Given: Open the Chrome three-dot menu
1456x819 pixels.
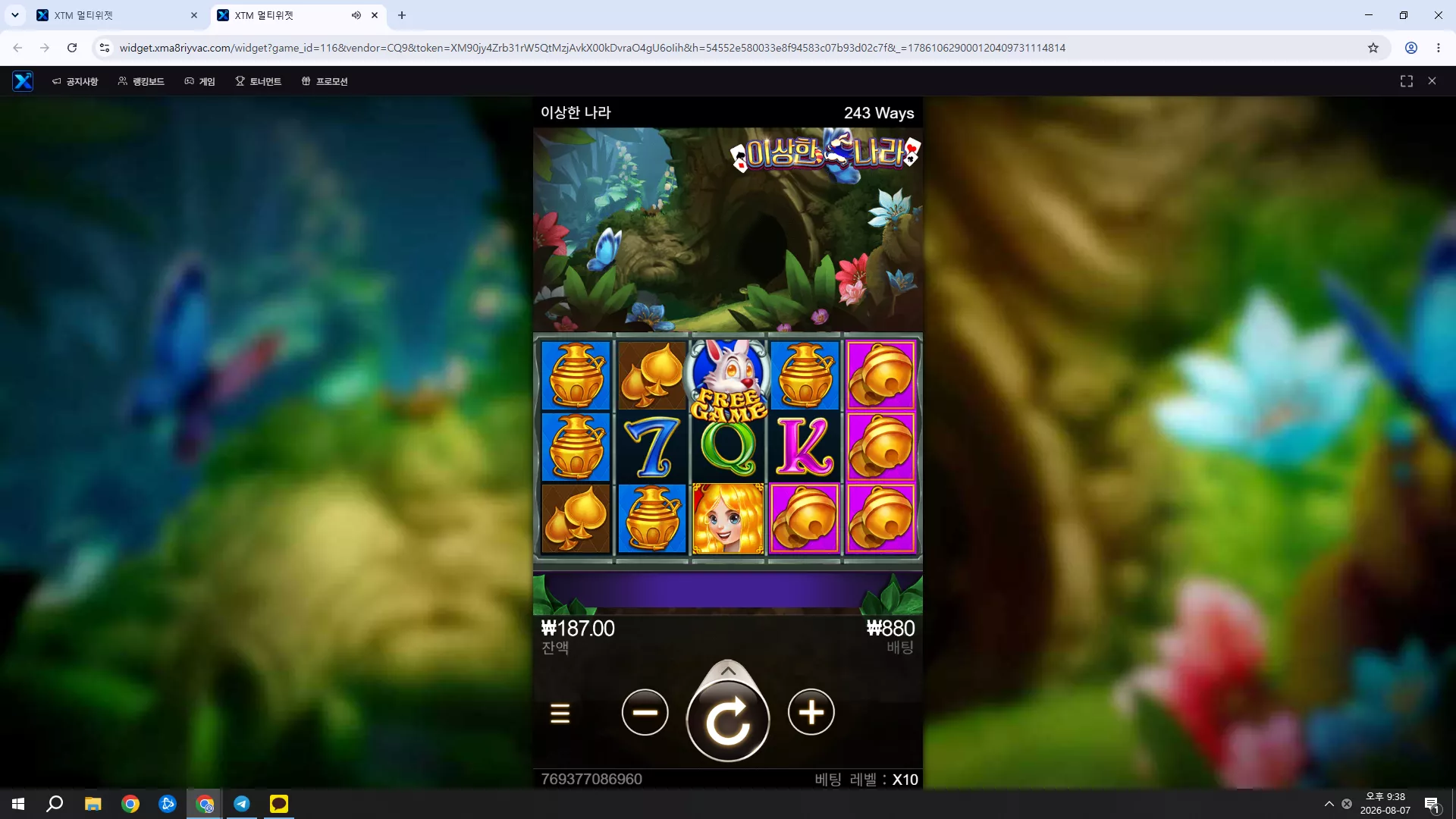Looking at the screenshot, I should click(1439, 48).
